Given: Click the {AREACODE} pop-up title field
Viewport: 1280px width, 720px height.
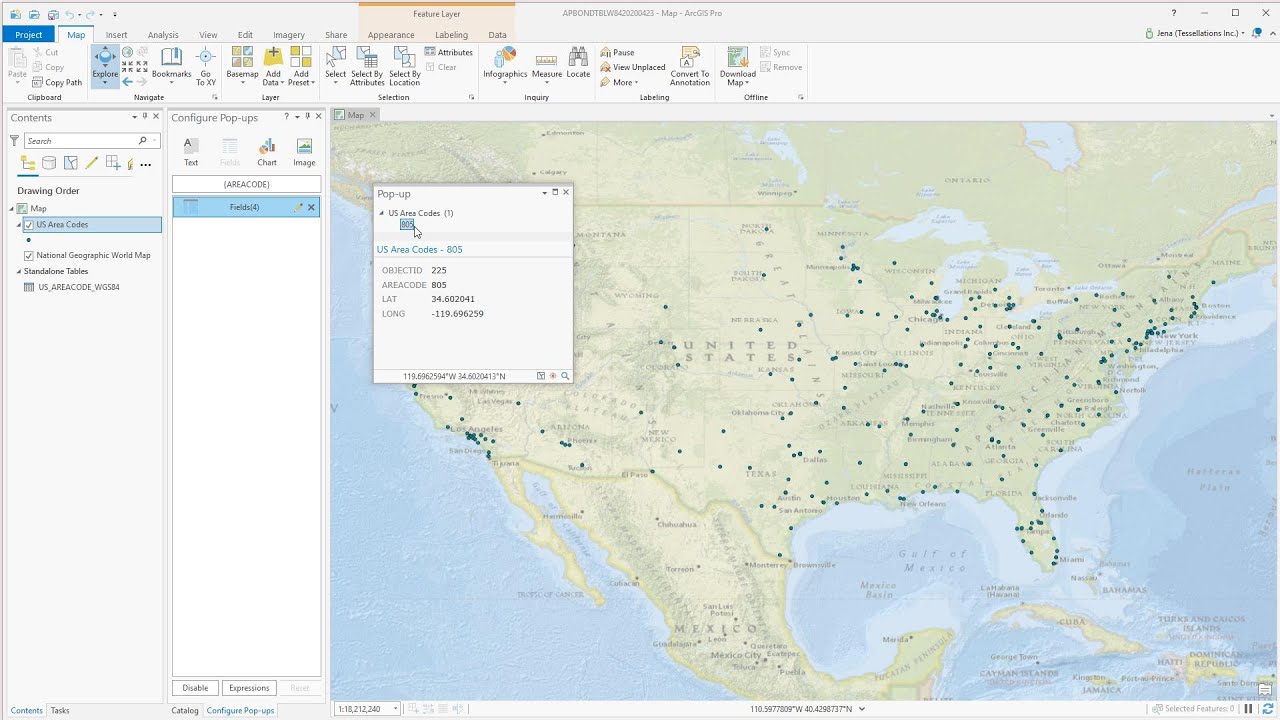Looking at the screenshot, I should point(246,184).
